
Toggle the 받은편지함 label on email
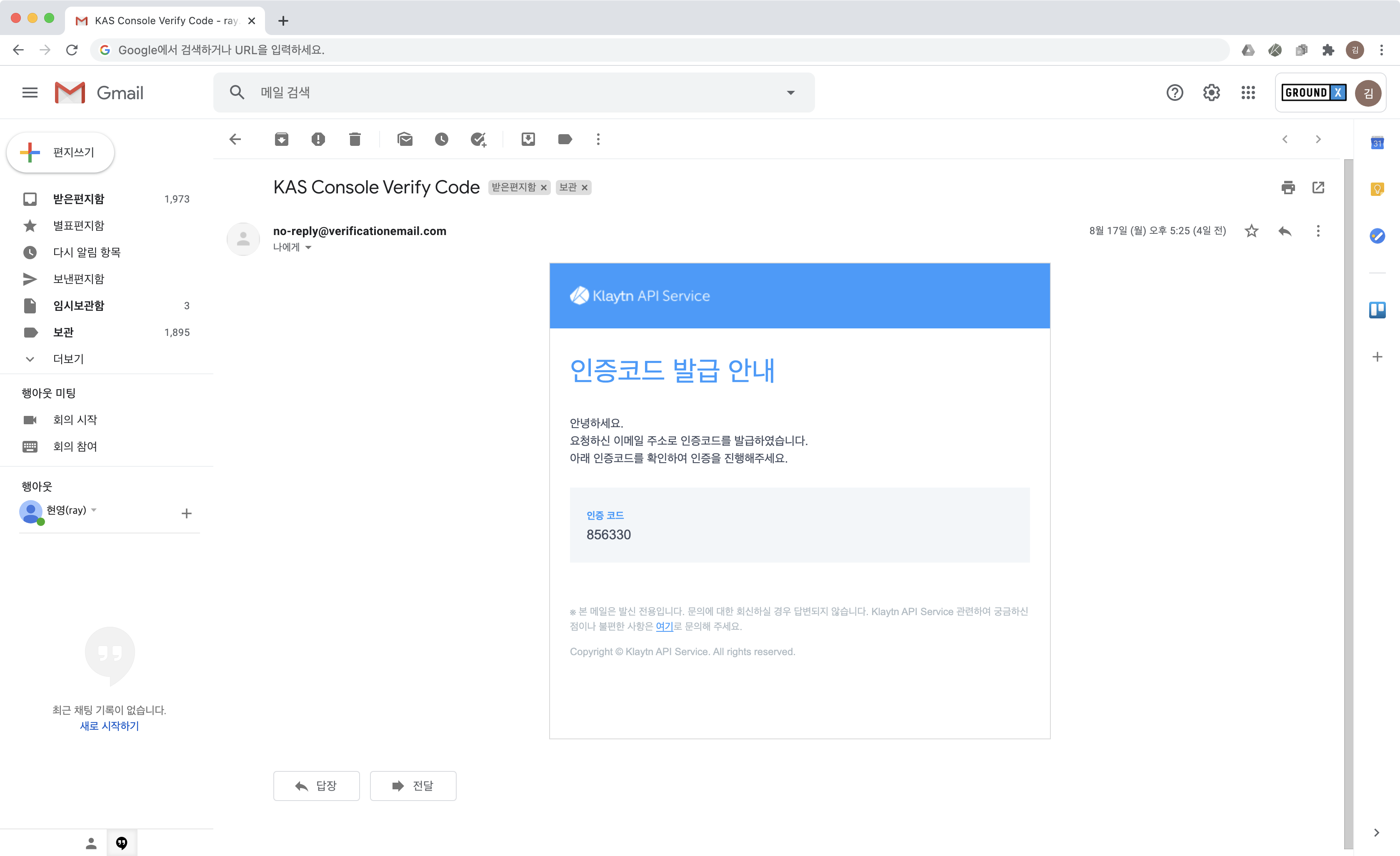(x=544, y=187)
